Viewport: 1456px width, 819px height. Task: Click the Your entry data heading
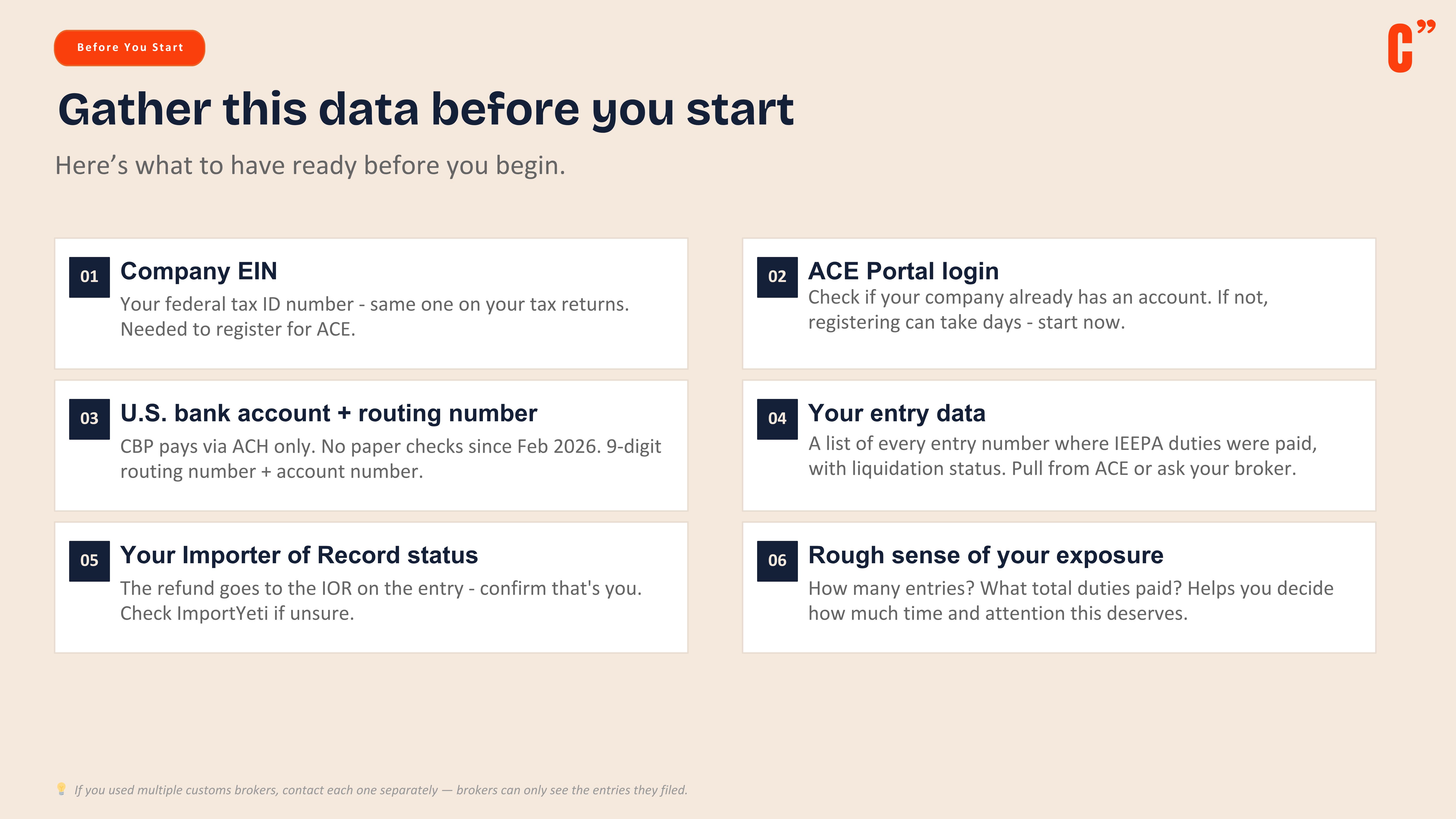click(896, 413)
